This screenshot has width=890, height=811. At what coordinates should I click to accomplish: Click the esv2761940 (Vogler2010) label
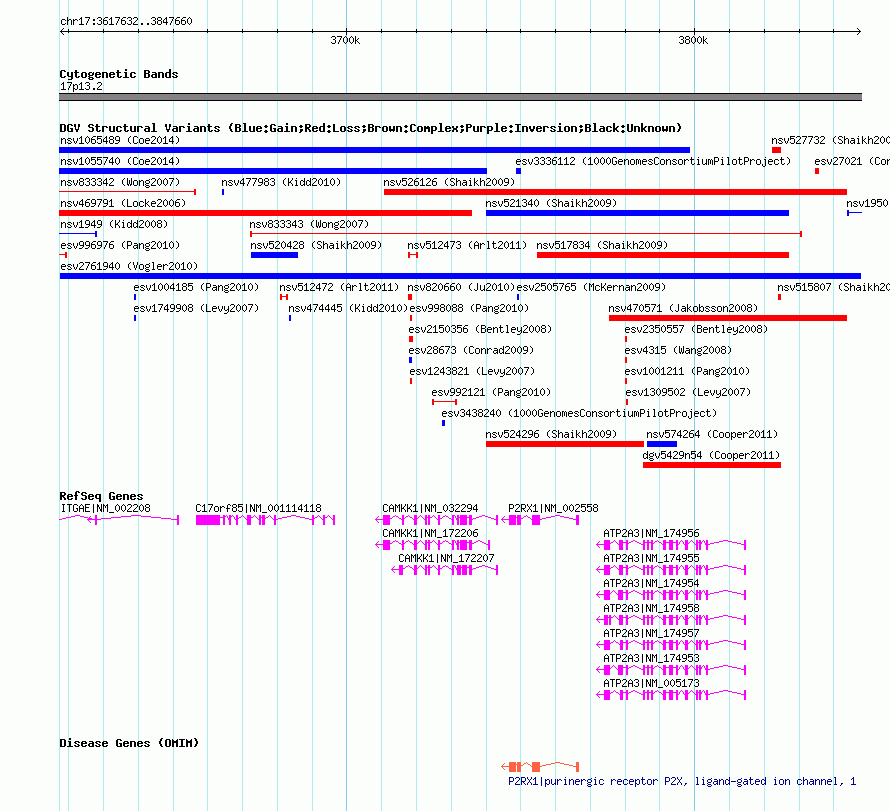(129, 266)
